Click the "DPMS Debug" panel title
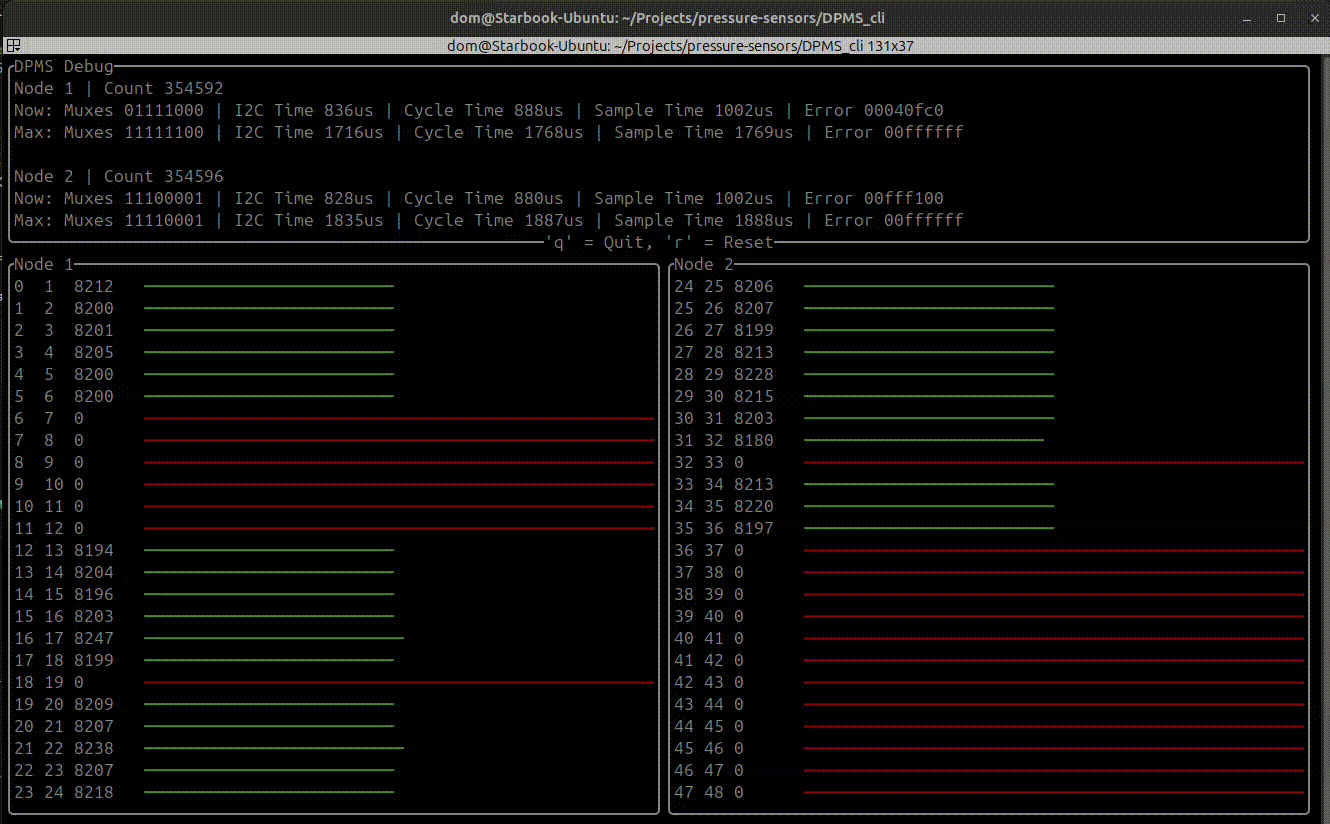The image size is (1330, 824). (64, 66)
